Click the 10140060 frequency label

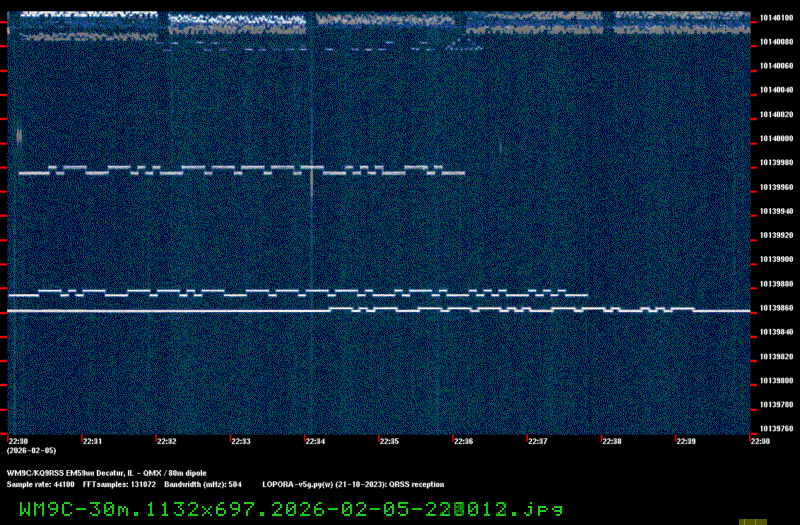click(776, 66)
